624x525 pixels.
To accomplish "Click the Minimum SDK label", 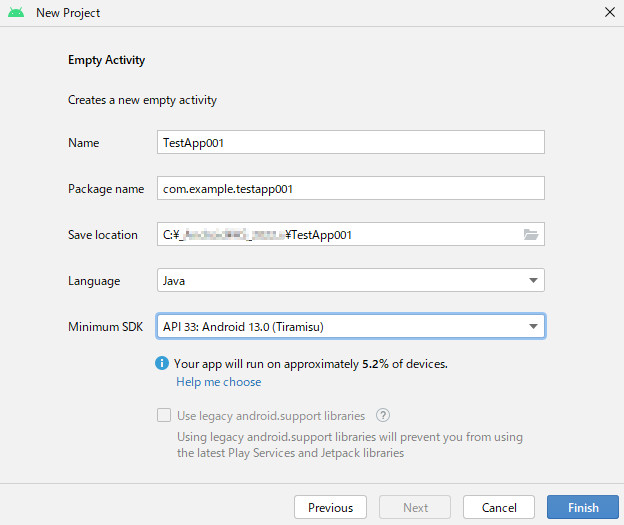I will coord(105,327).
